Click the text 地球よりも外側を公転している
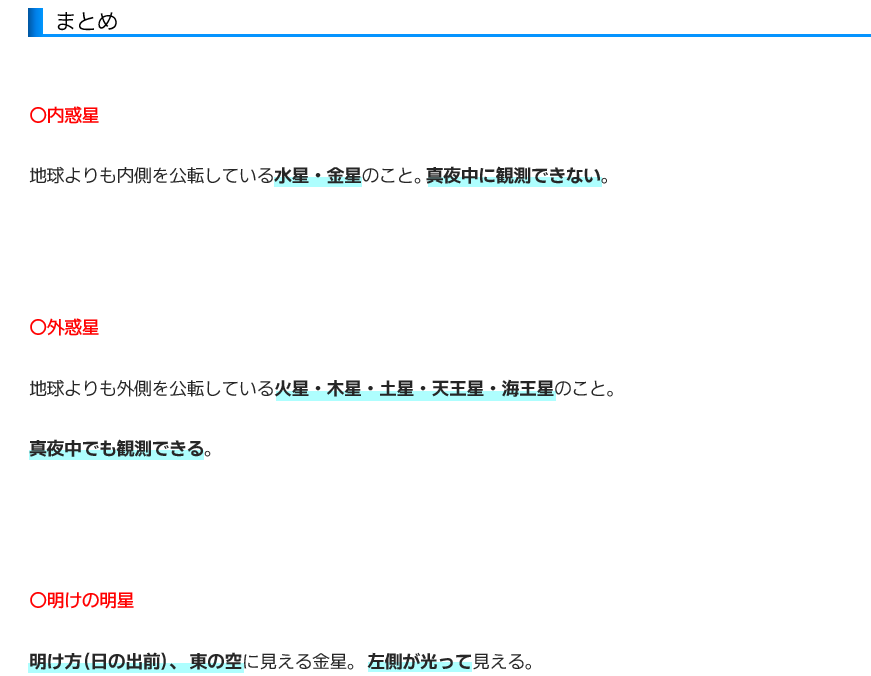The height and width of the screenshot is (676, 871). tap(152, 389)
